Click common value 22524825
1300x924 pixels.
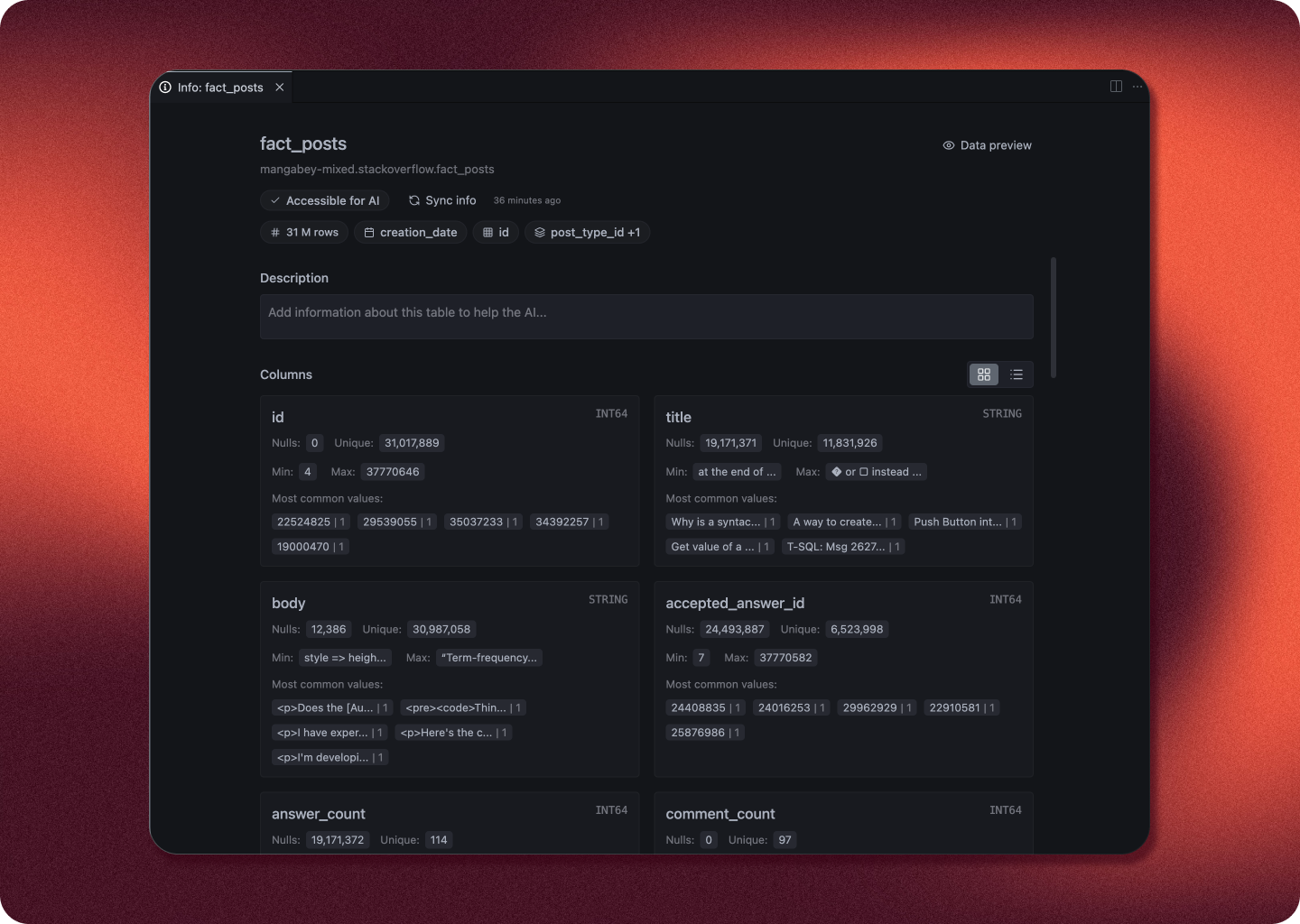[x=311, y=522]
